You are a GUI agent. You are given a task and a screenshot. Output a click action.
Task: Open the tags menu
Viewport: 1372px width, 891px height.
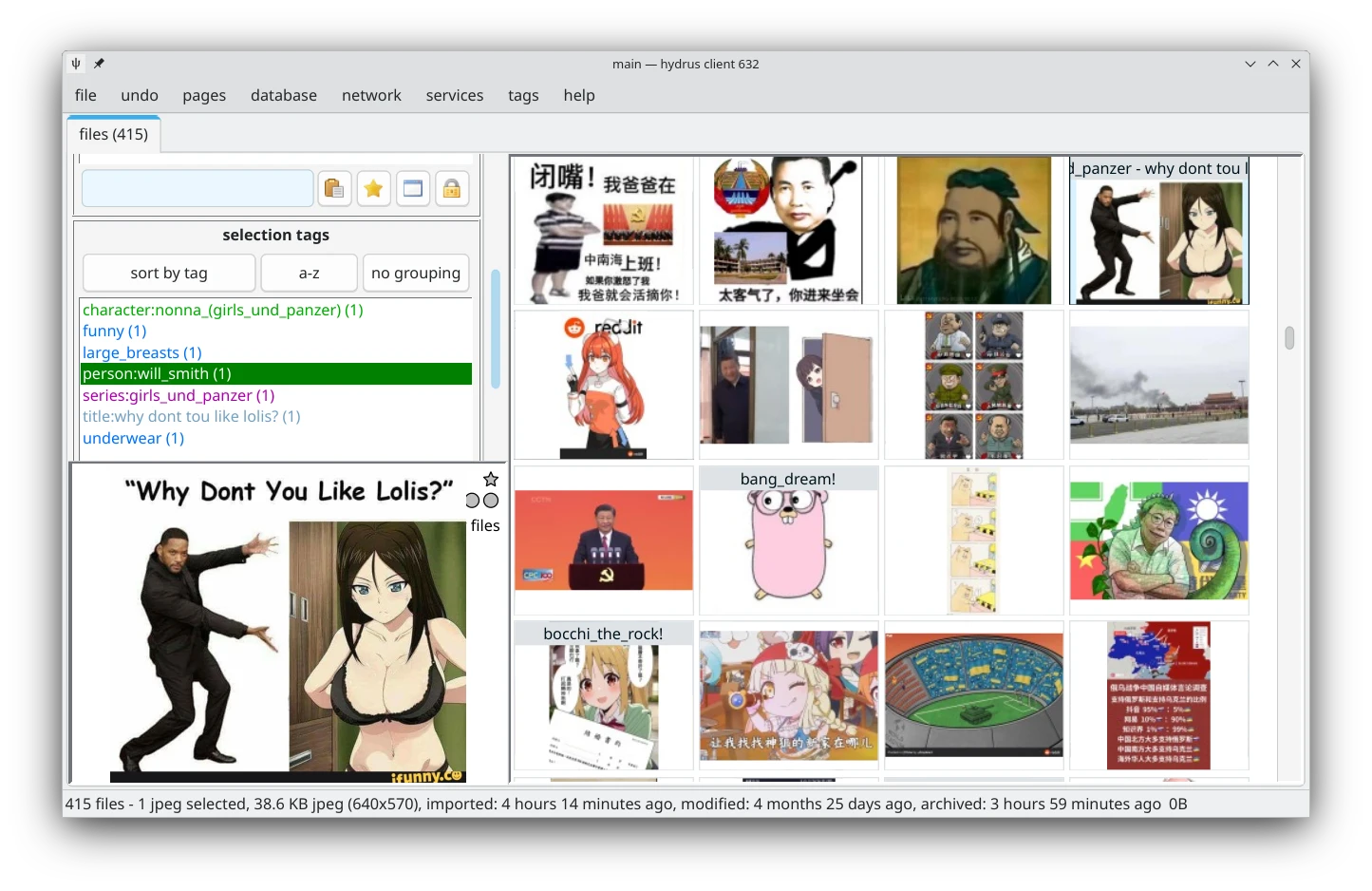pyautogui.click(x=523, y=95)
